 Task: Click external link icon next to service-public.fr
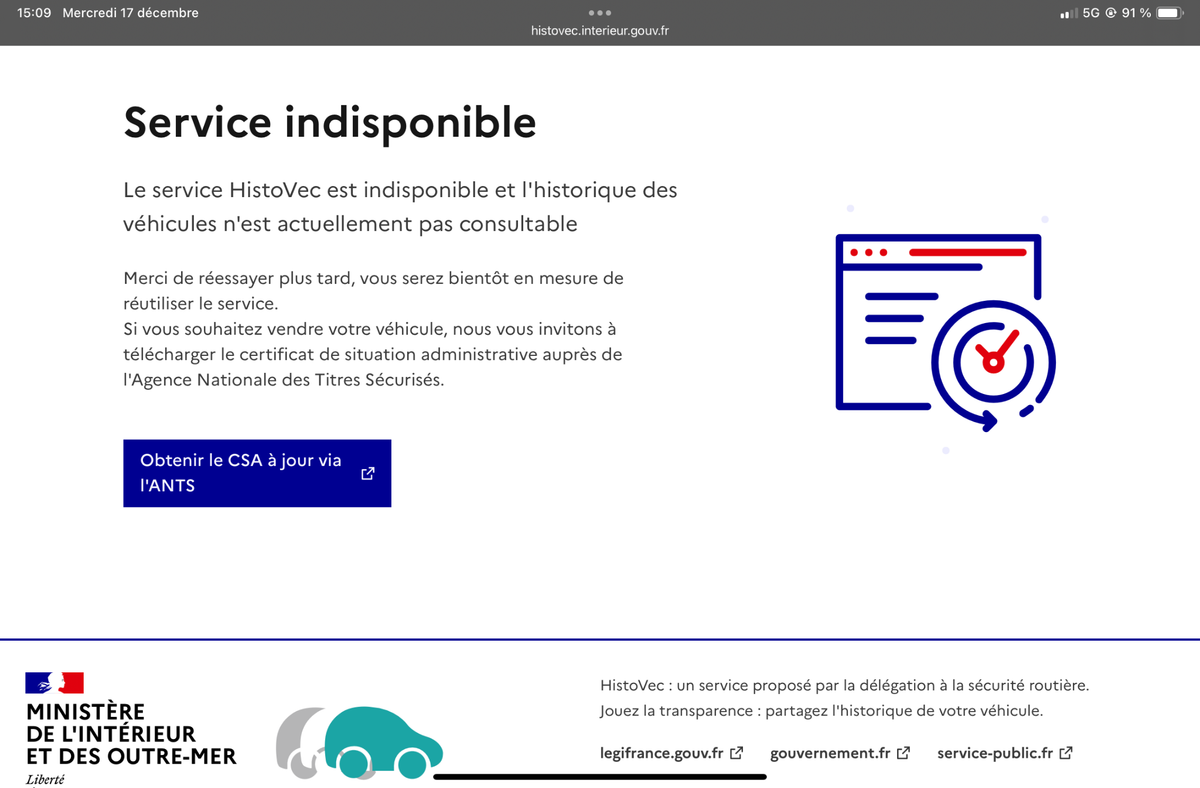(1066, 753)
